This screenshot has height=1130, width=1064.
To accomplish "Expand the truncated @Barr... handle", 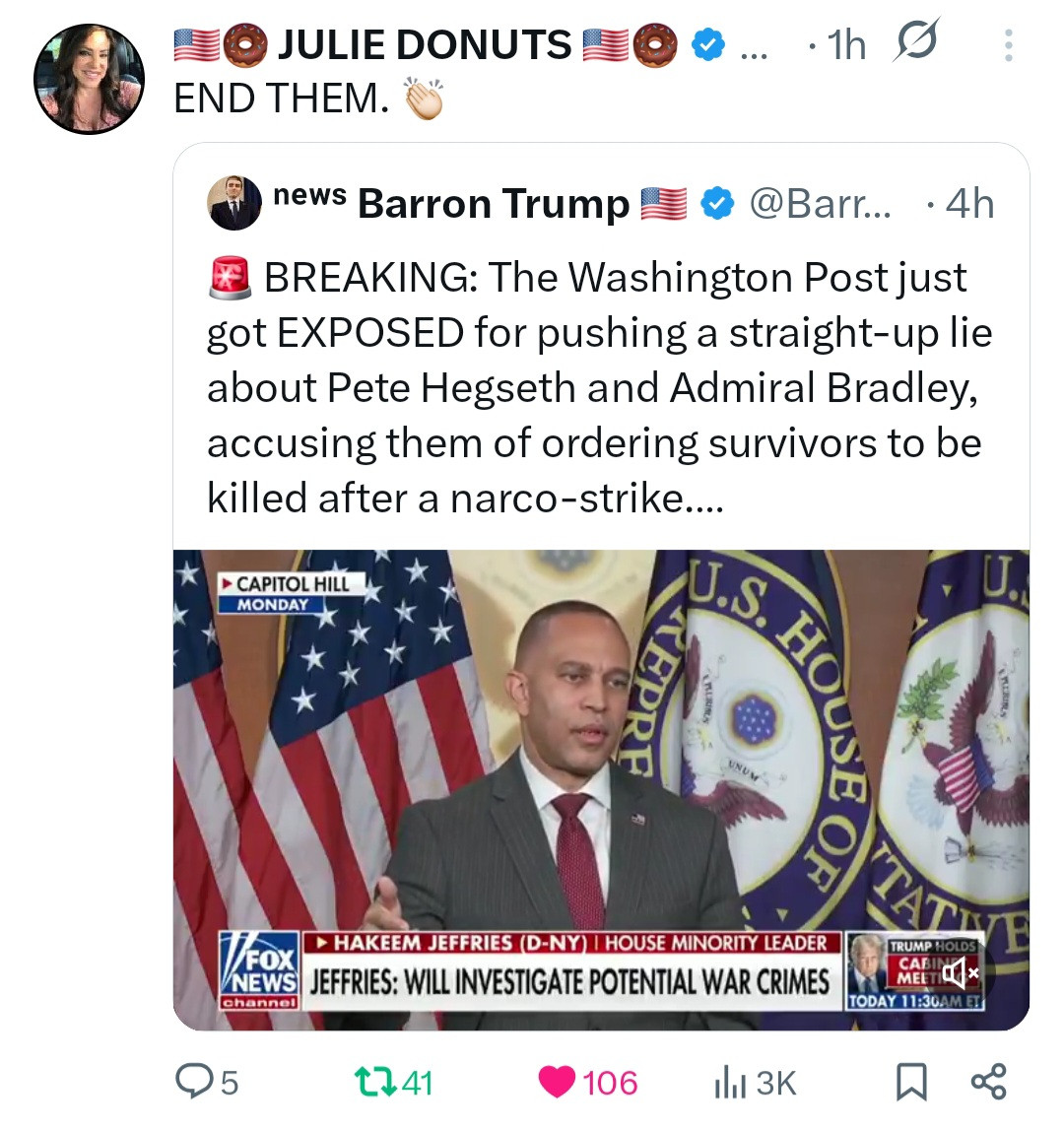I will click(x=820, y=204).
